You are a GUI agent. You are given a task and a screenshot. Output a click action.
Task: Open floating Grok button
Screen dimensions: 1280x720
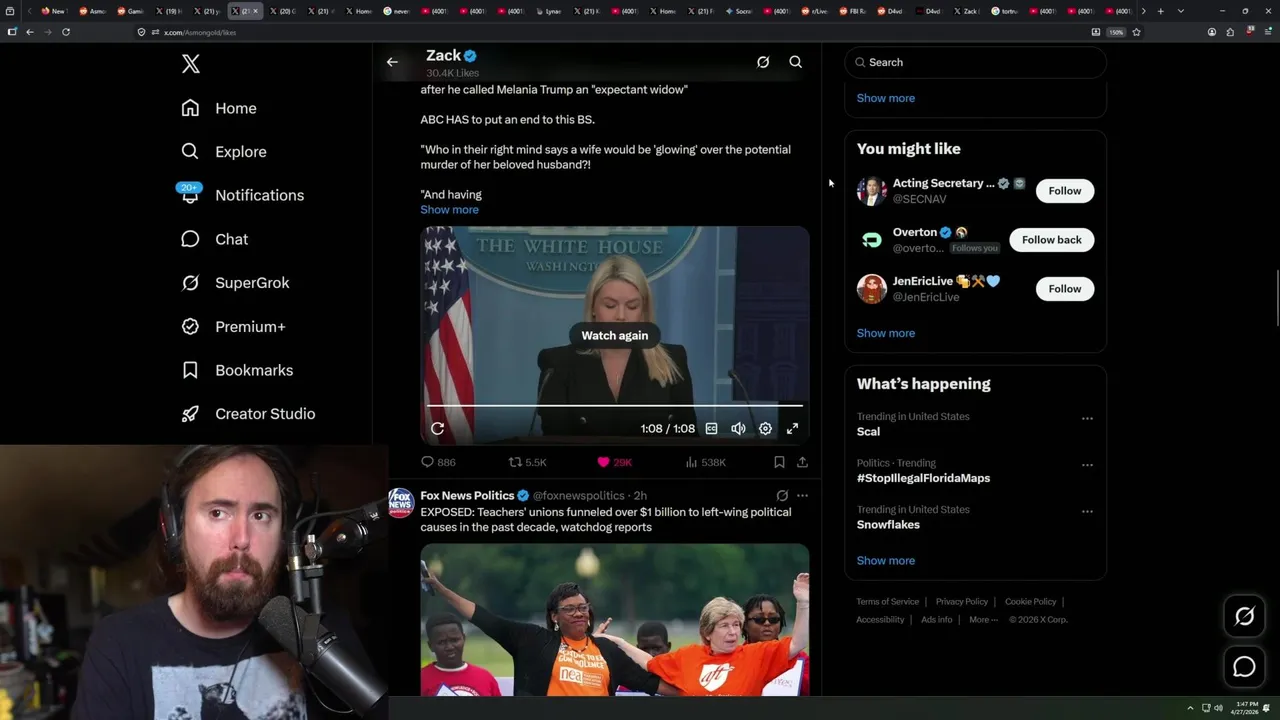coord(1244,617)
